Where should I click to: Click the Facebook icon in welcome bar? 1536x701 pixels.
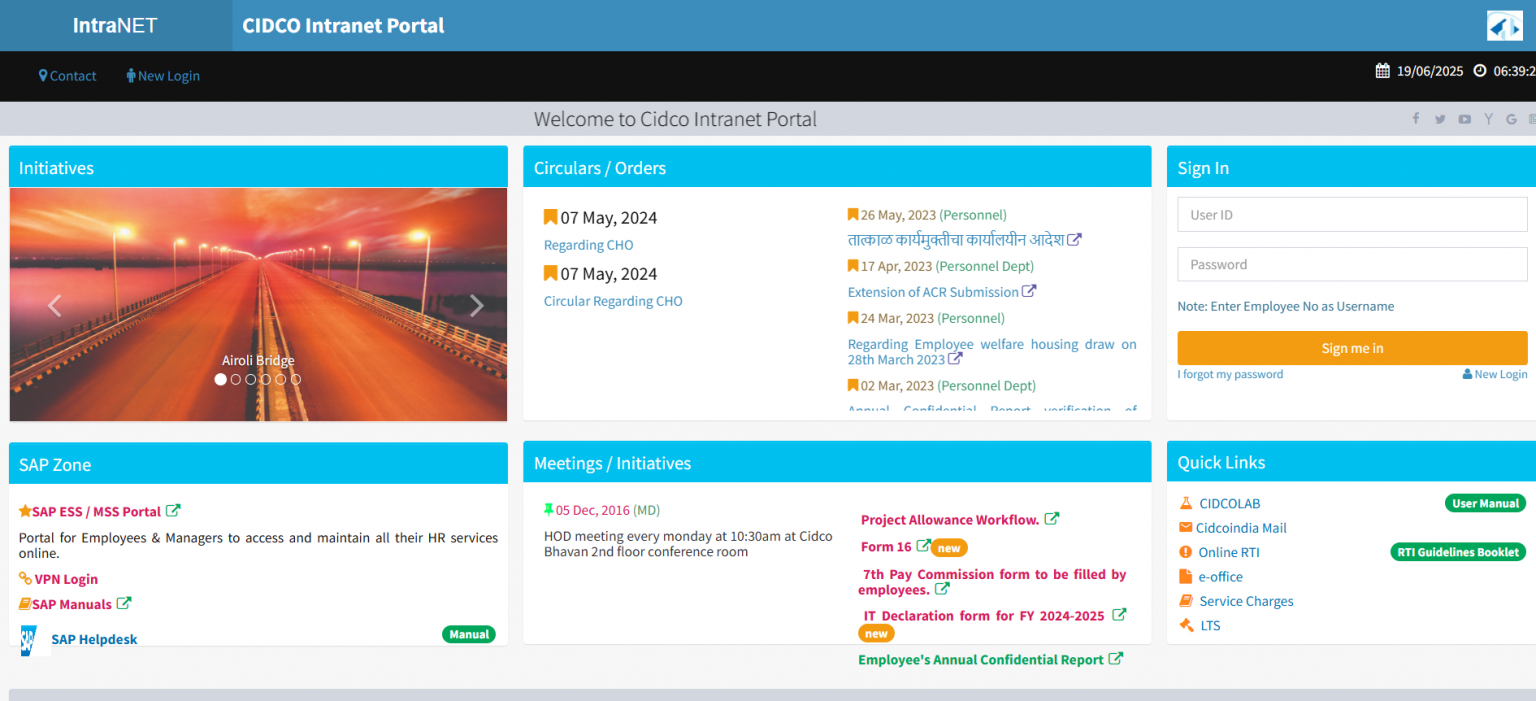coord(1416,119)
